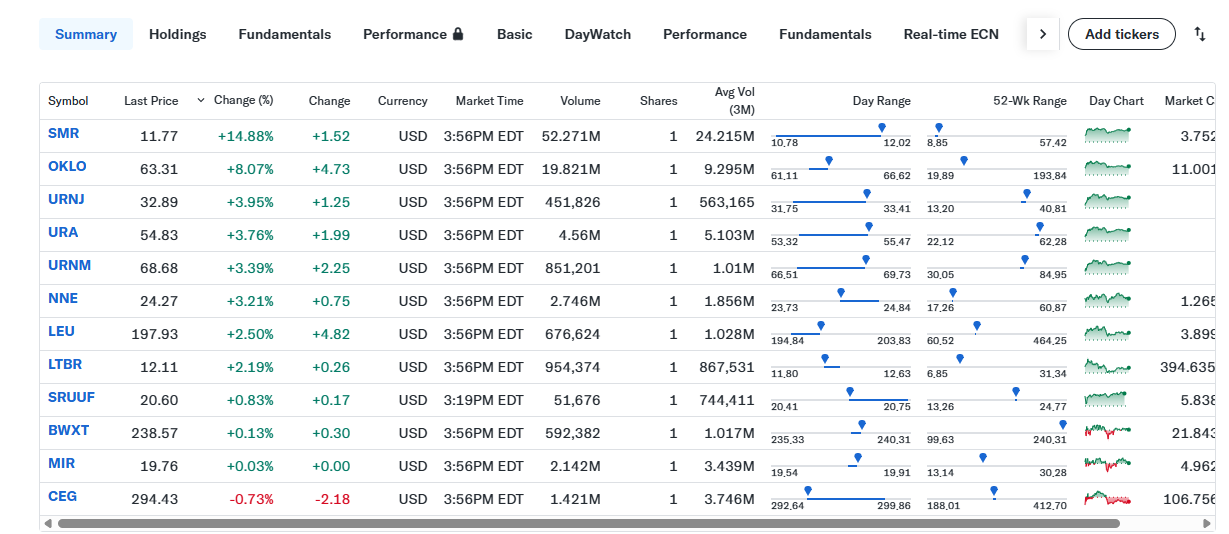The image size is (1229, 534).
Task: Open the CEG red day chart sparkline
Action: (1107, 497)
